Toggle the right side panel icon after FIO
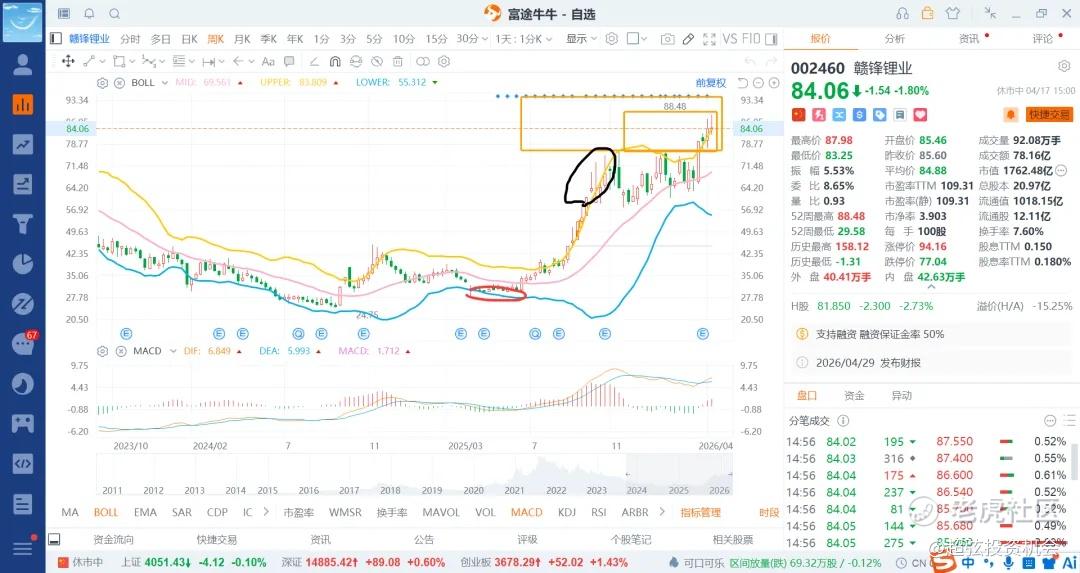The height and width of the screenshot is (573, 1080). coord(771,39)
